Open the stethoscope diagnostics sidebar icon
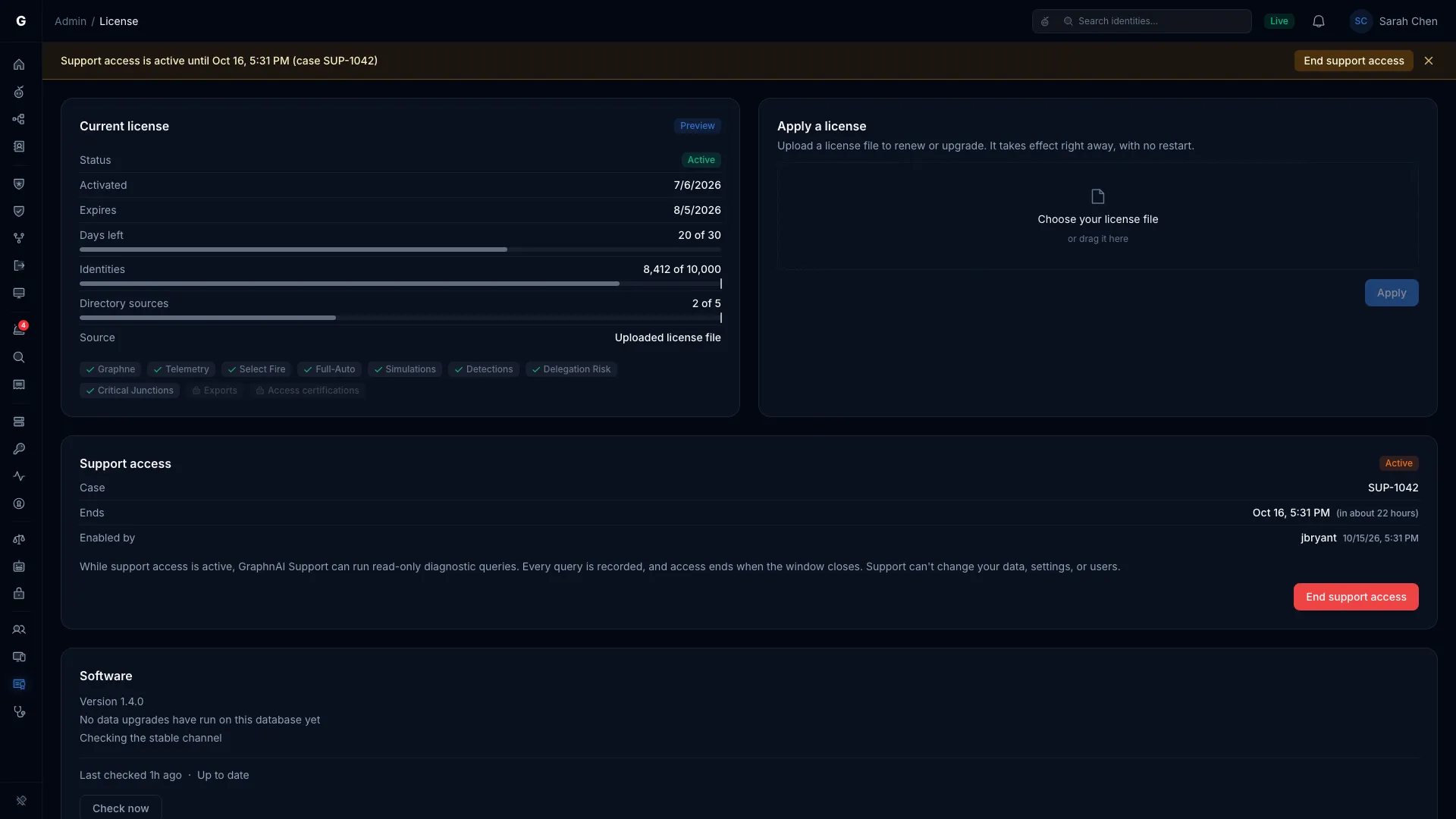 coord(19,711)
